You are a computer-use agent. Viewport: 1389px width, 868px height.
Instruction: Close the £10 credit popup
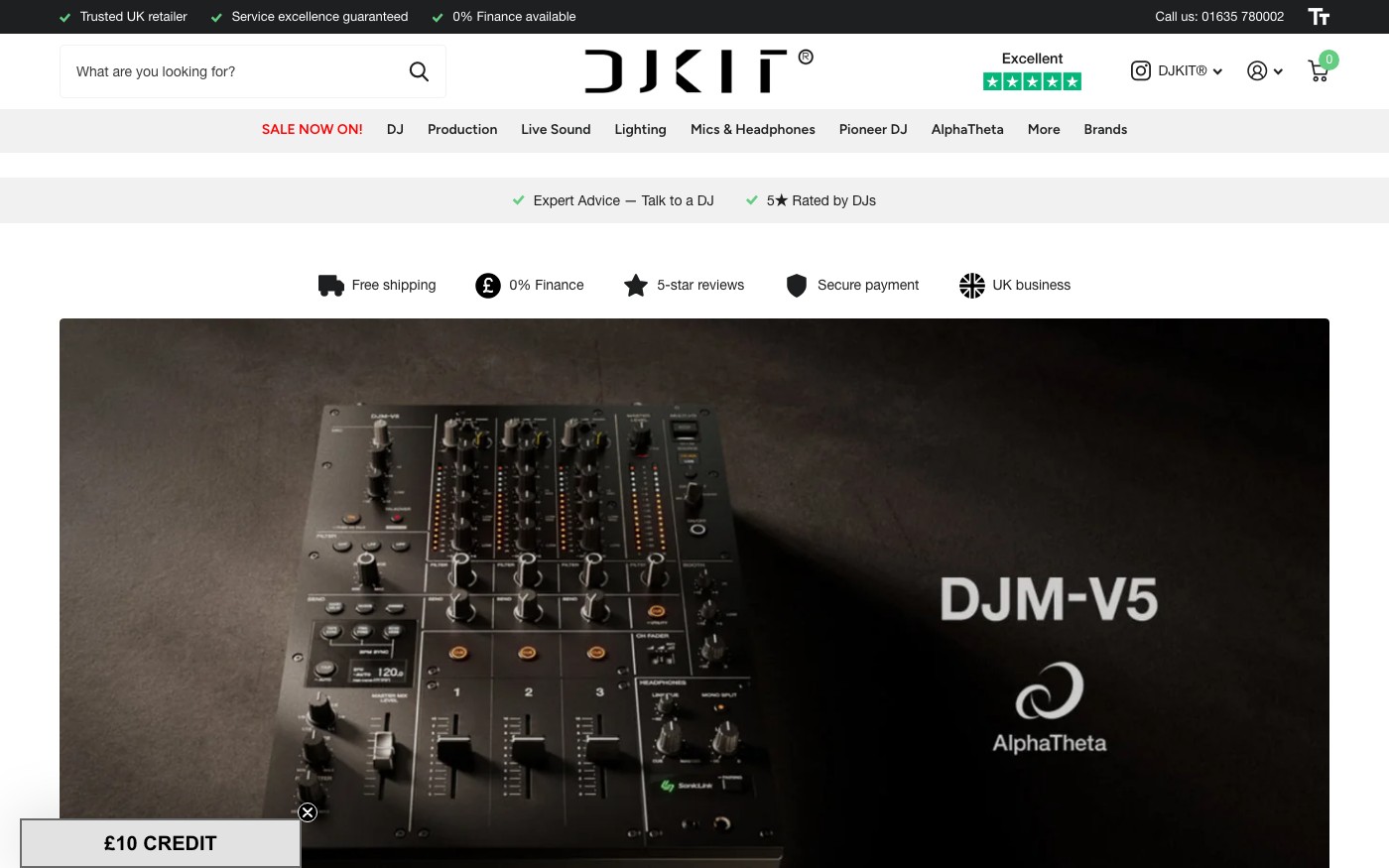pyautogui.click(x=308, y=812)
